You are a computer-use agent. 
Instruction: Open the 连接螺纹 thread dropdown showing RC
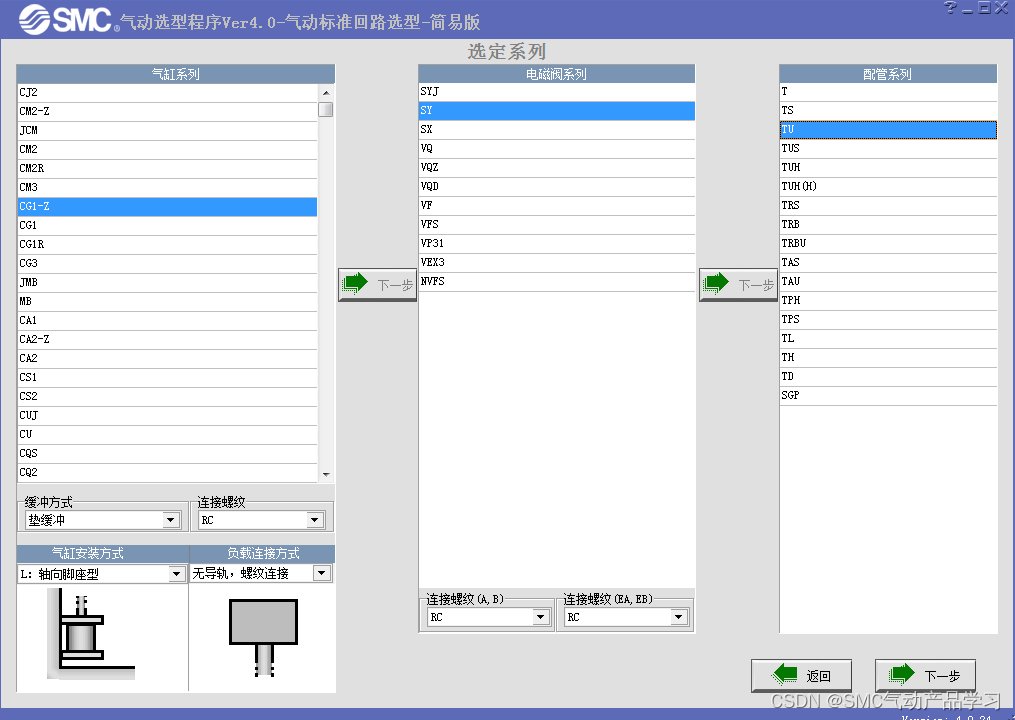tap(314, 519)
